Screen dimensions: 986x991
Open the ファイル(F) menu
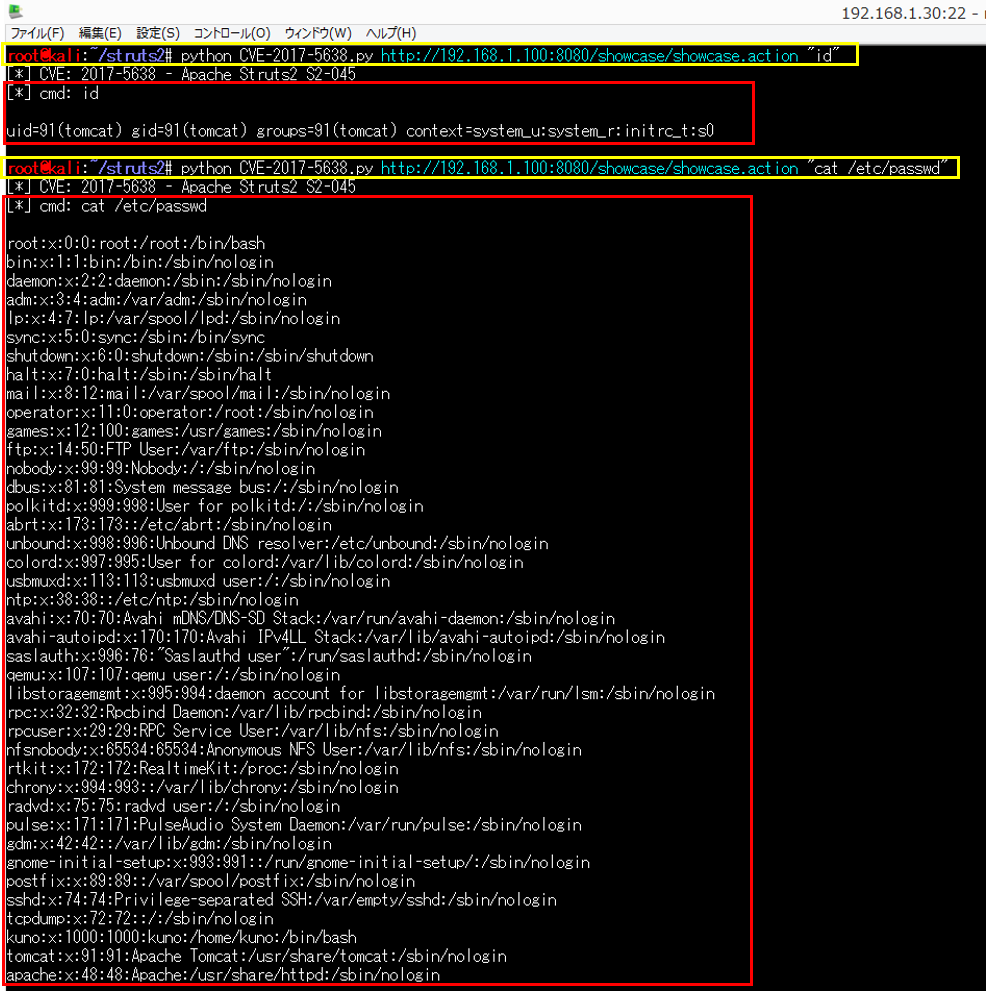pos(37,33)
